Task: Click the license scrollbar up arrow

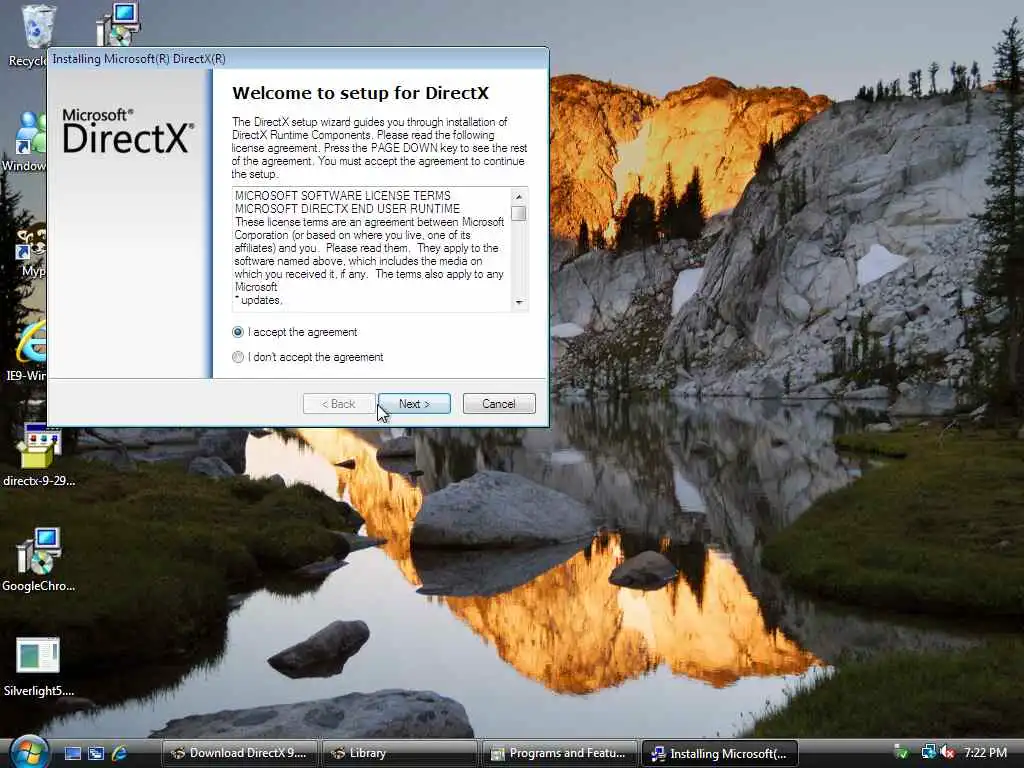Action: point(519,197)
